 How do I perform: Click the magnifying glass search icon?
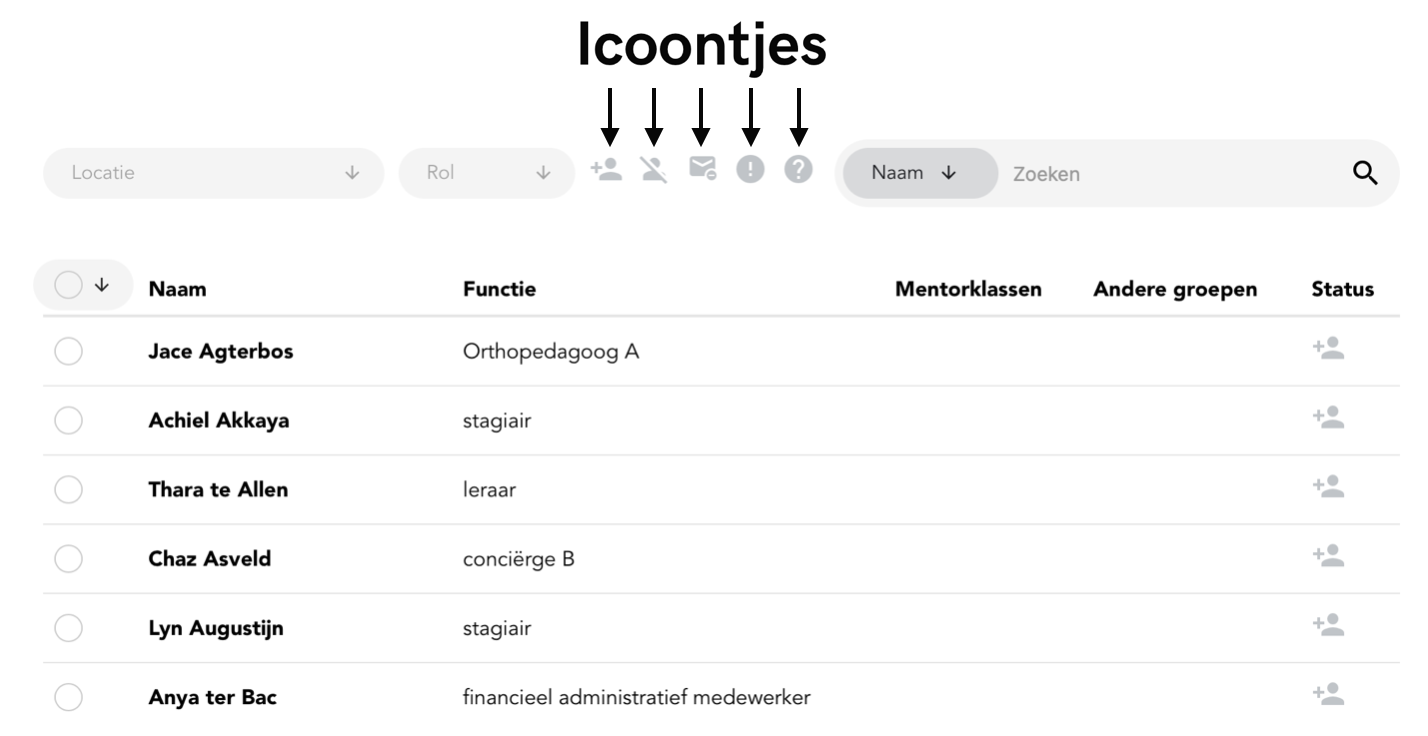pos(1364,173)
